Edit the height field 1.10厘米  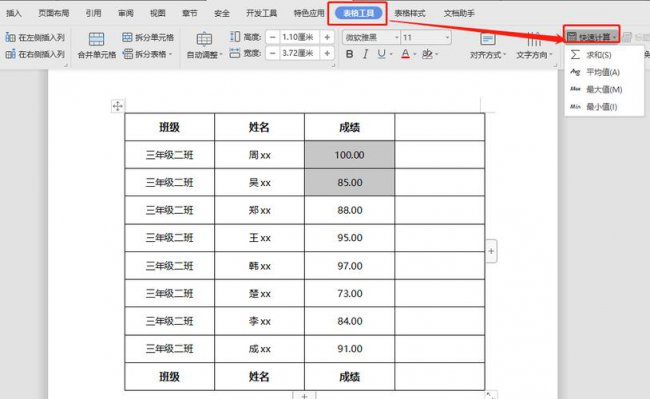coord(299,37)
